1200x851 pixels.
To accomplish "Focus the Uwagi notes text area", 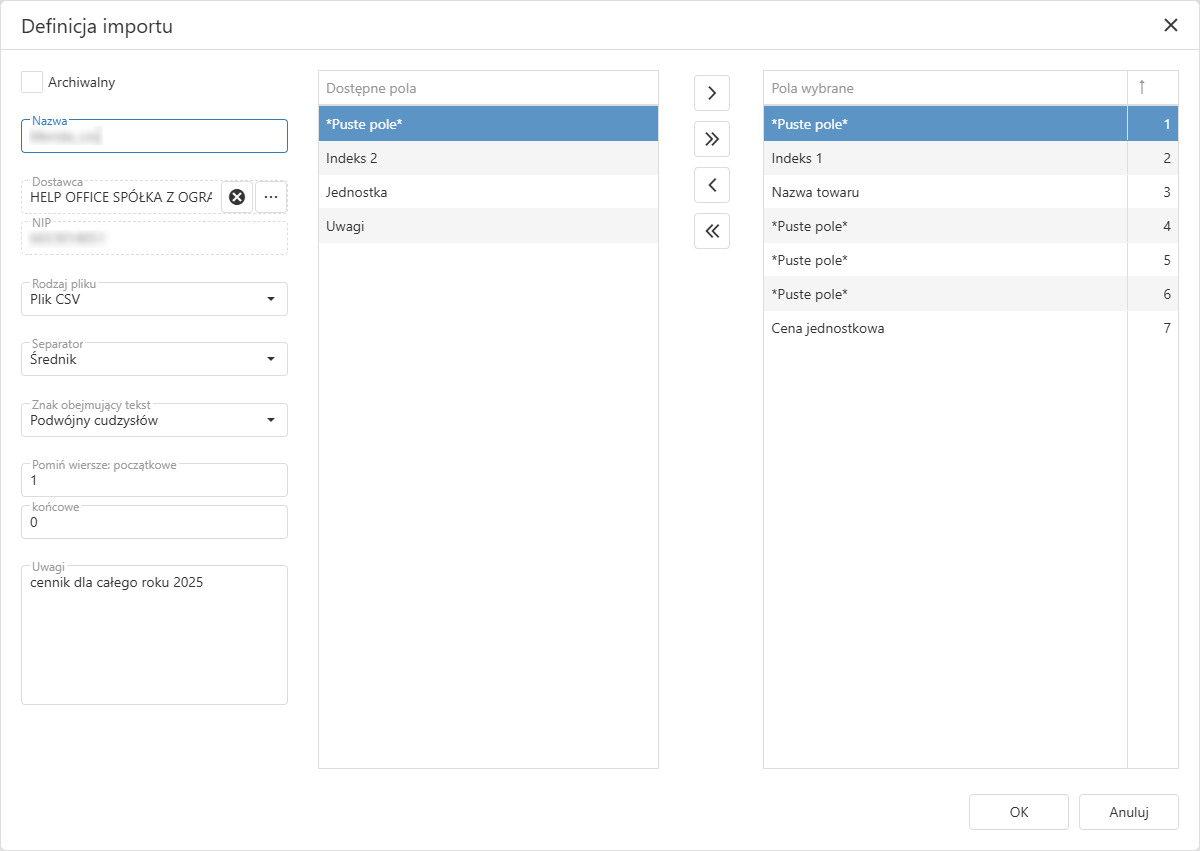I will click(x=154, y=640).
